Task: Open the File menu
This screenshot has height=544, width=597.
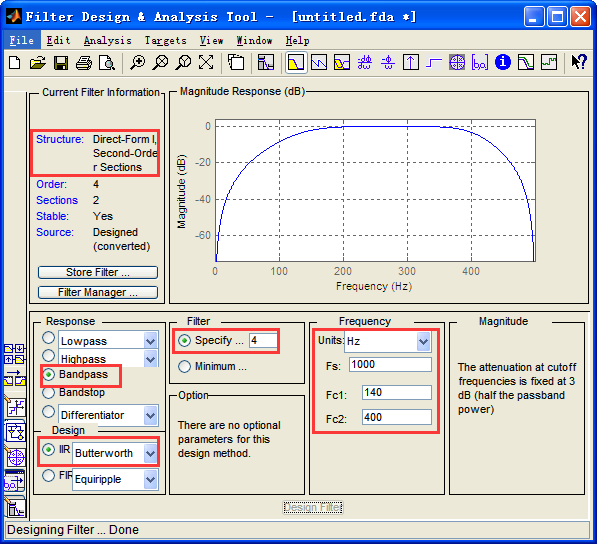Action: coord(22,40)
